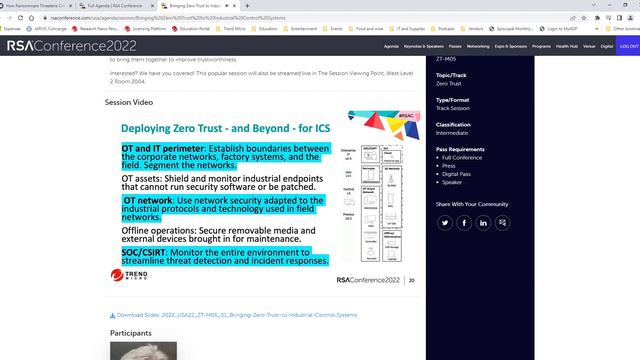Click the RSA Conference 2022 logo
This screenshot has height=360, width=640.
[x=71, y=46]
